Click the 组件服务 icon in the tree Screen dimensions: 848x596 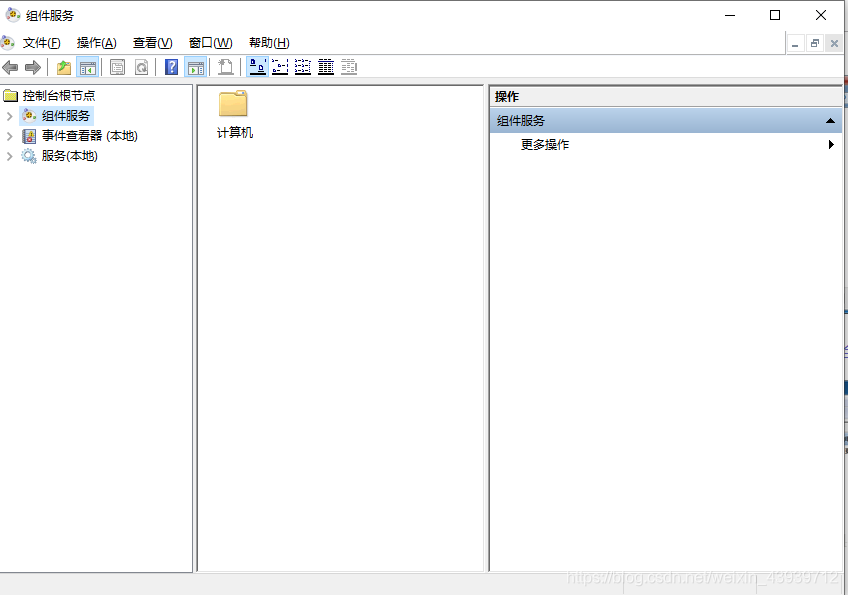pyautogui.click(x=29, y=116)
